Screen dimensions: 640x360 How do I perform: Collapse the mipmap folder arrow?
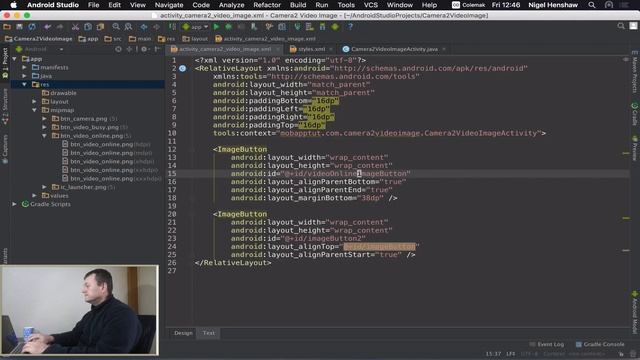[35, 110]
